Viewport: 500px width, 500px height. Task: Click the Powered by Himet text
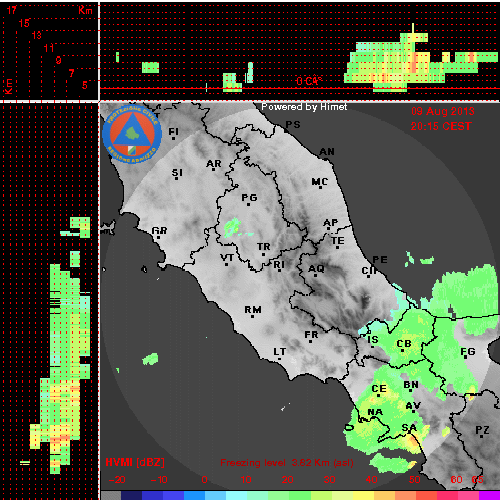coord(304,107)
